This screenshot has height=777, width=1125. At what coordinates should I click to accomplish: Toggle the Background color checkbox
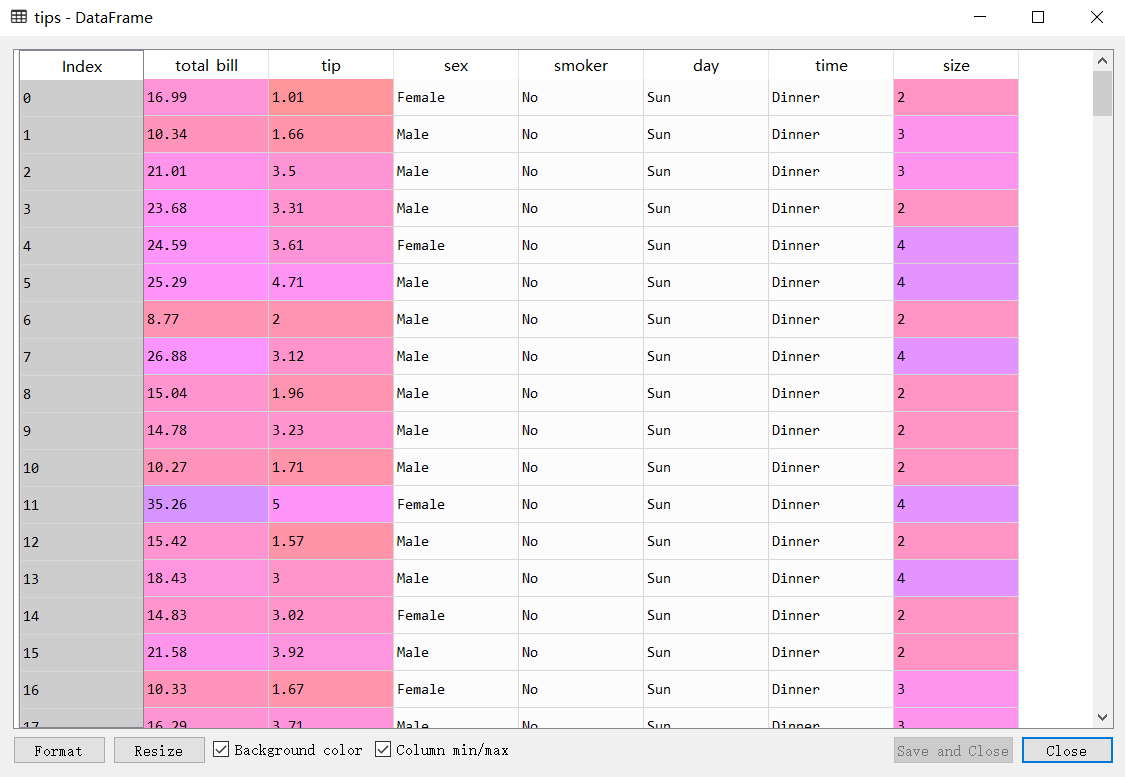pos(222,750)
